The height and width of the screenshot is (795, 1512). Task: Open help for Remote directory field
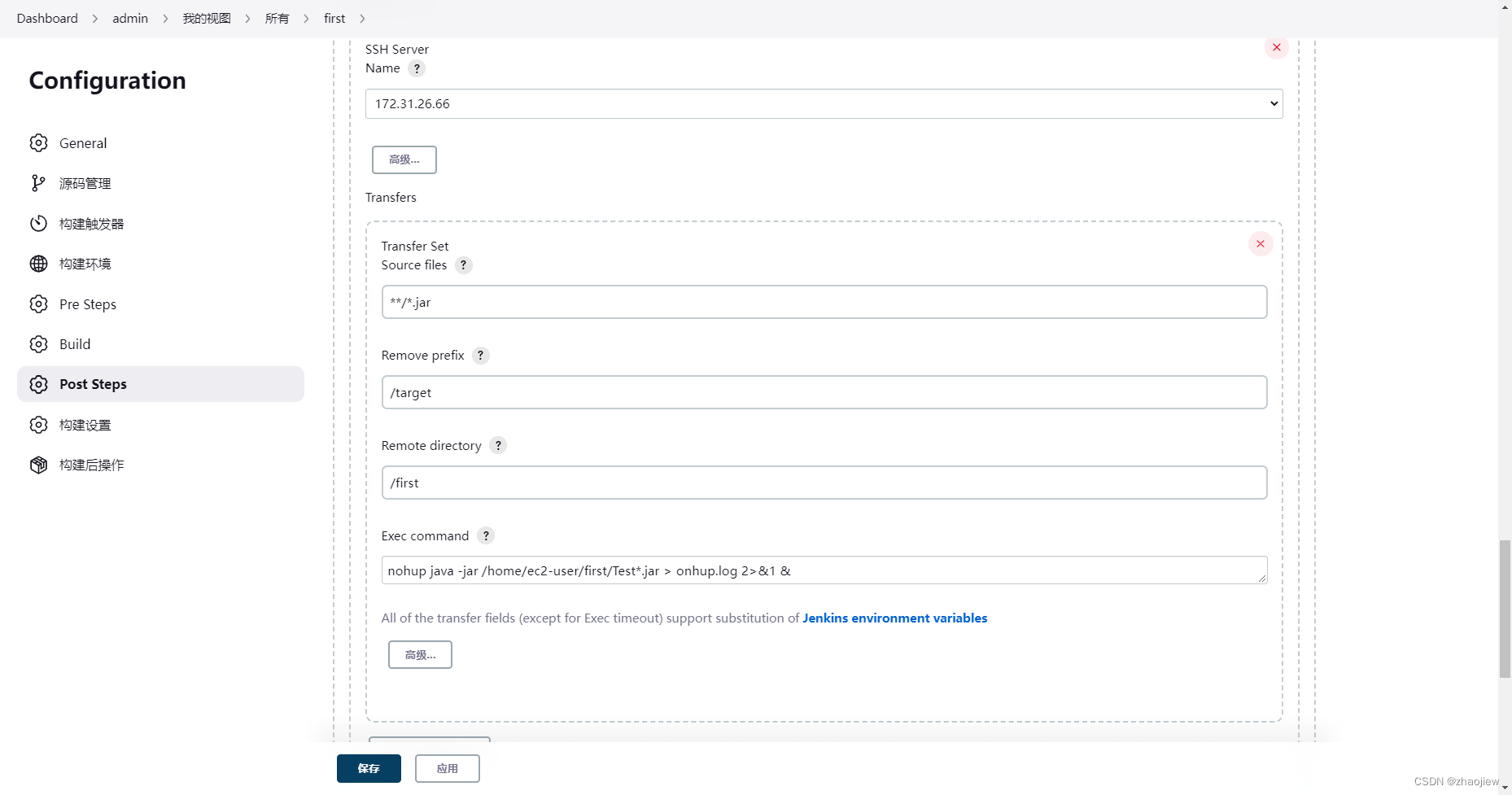click(x=498, y=446)
